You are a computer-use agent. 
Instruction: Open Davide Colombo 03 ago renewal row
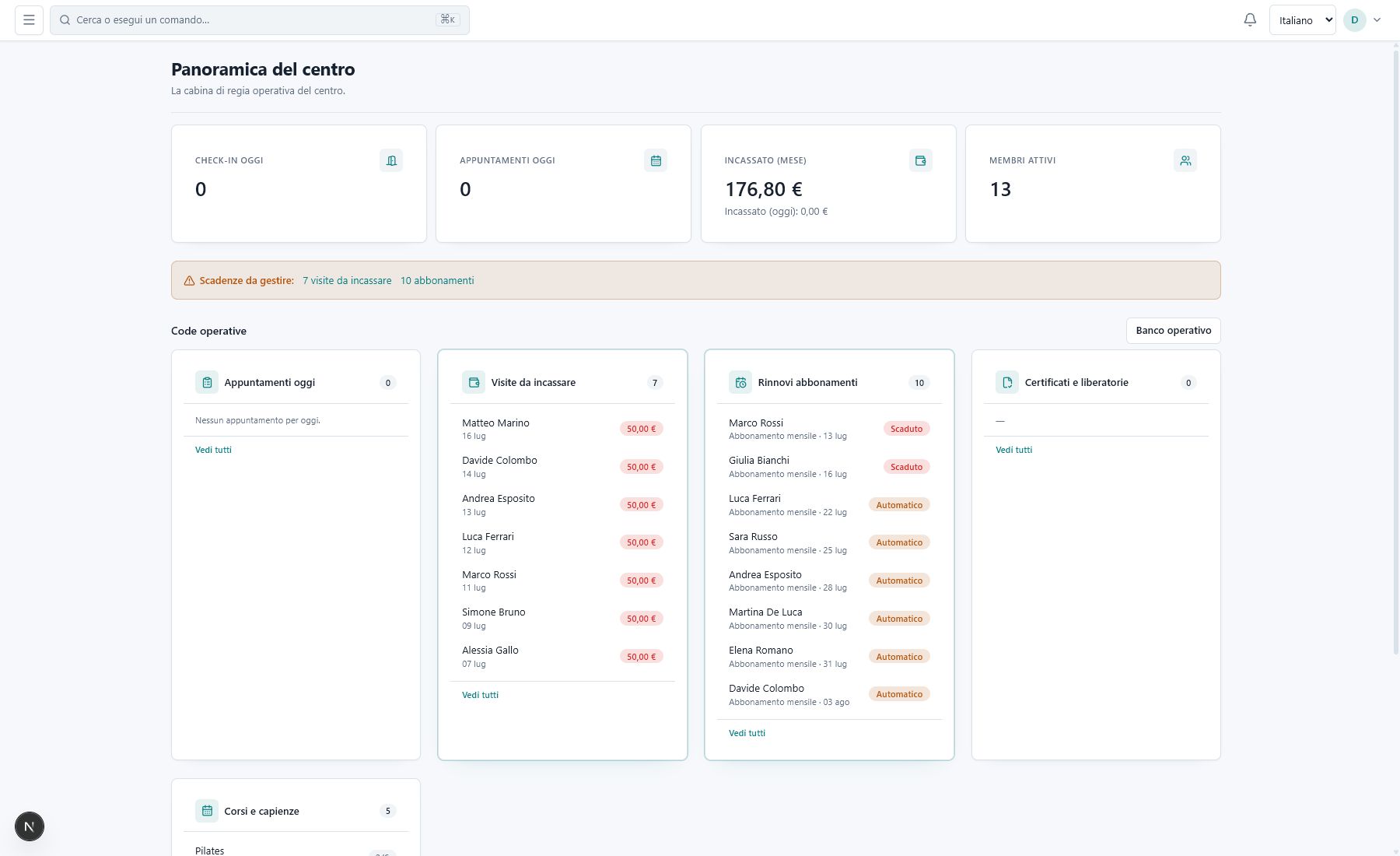(829, 695)
